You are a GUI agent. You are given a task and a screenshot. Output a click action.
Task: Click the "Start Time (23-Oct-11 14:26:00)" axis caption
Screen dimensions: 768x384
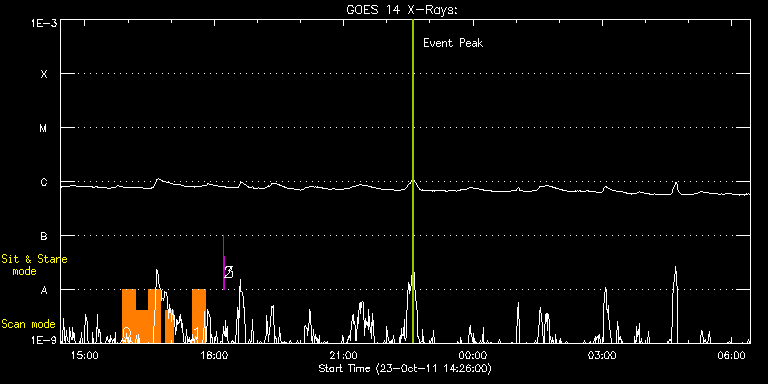click(x=405, y=368)
